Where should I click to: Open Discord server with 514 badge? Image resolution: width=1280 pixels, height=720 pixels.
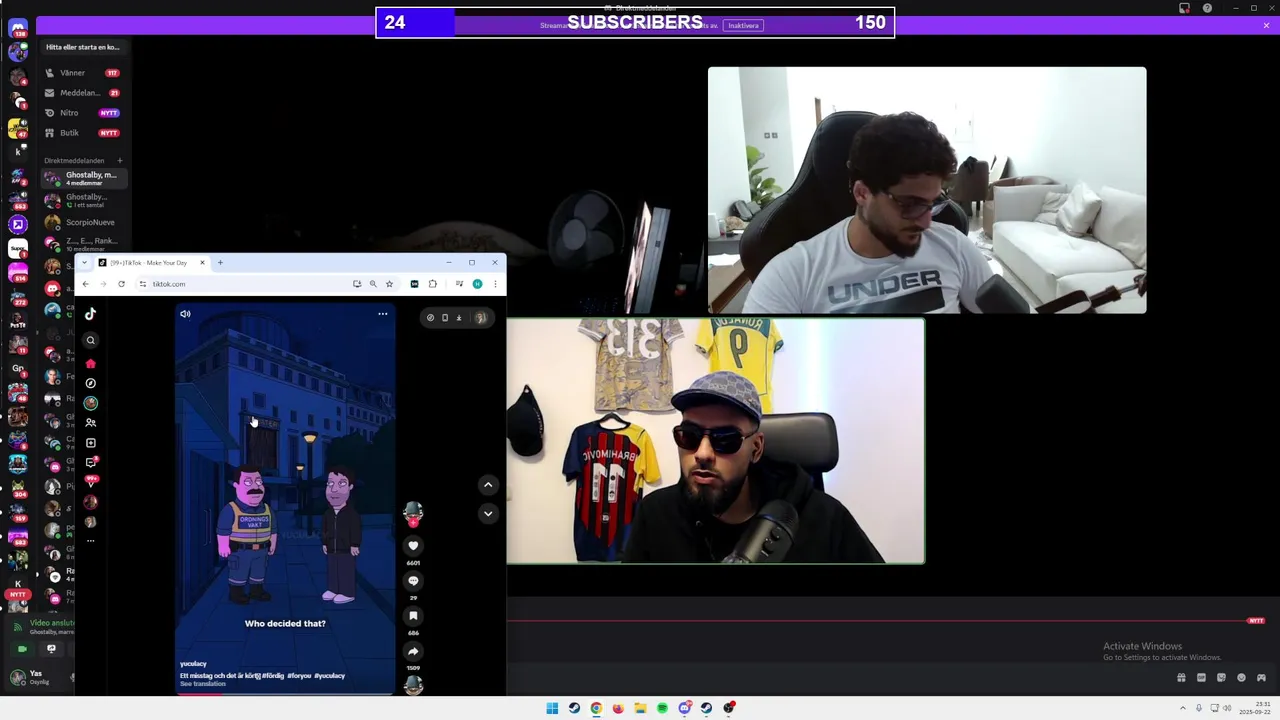tap(18, 273)
